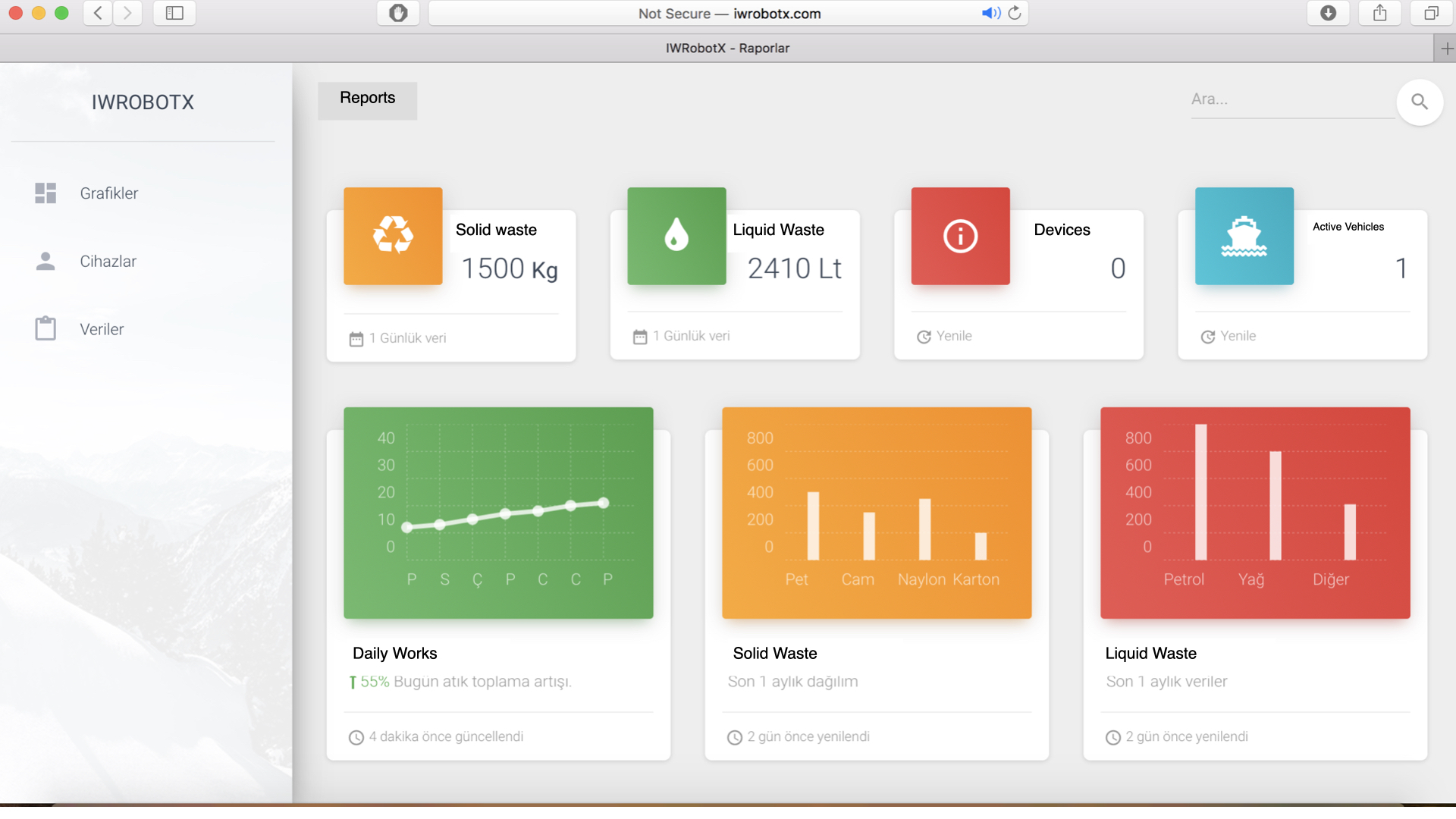Open Grafikler dashboard icon in sidebar
Screen dimensions: 1456x819
(45, 193)
